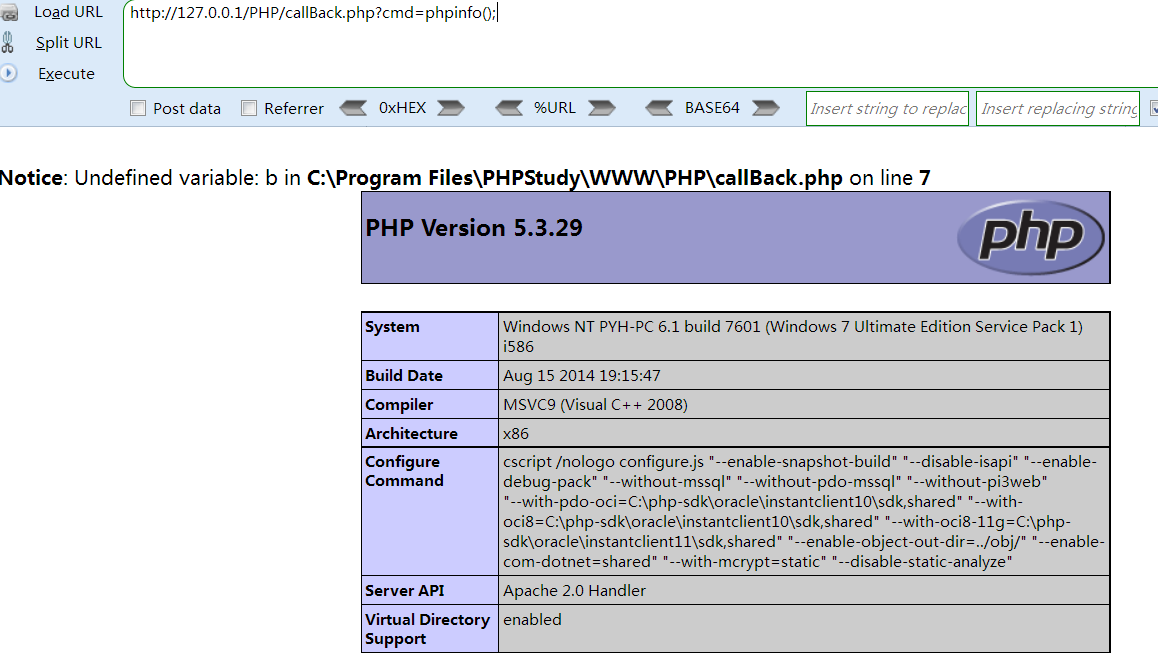Screen dimensions: 1158x653
Task: Enable the Referrer checkbox
Action: (x=249, y=109)
